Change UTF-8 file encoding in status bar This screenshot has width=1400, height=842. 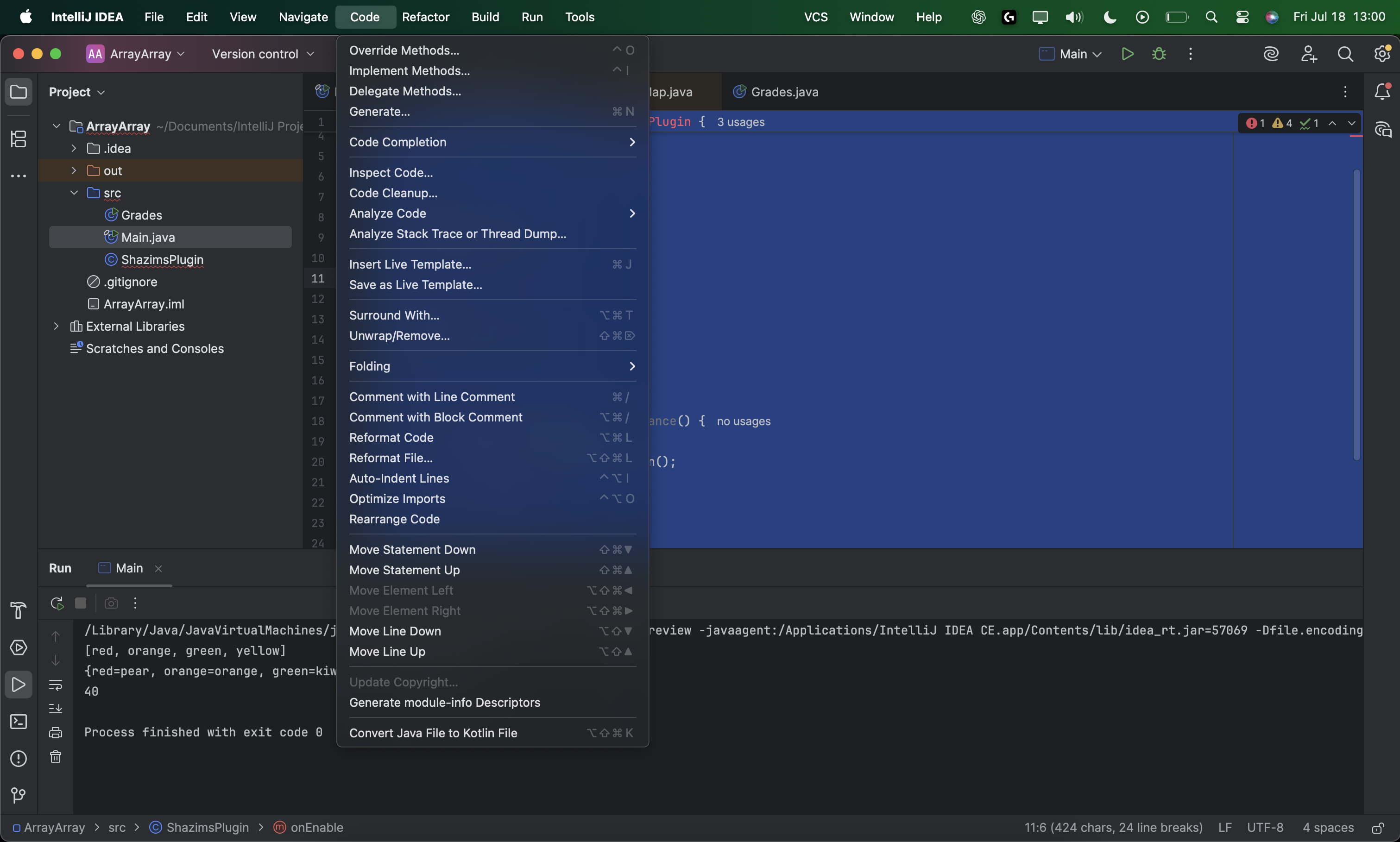[1265, 828]
